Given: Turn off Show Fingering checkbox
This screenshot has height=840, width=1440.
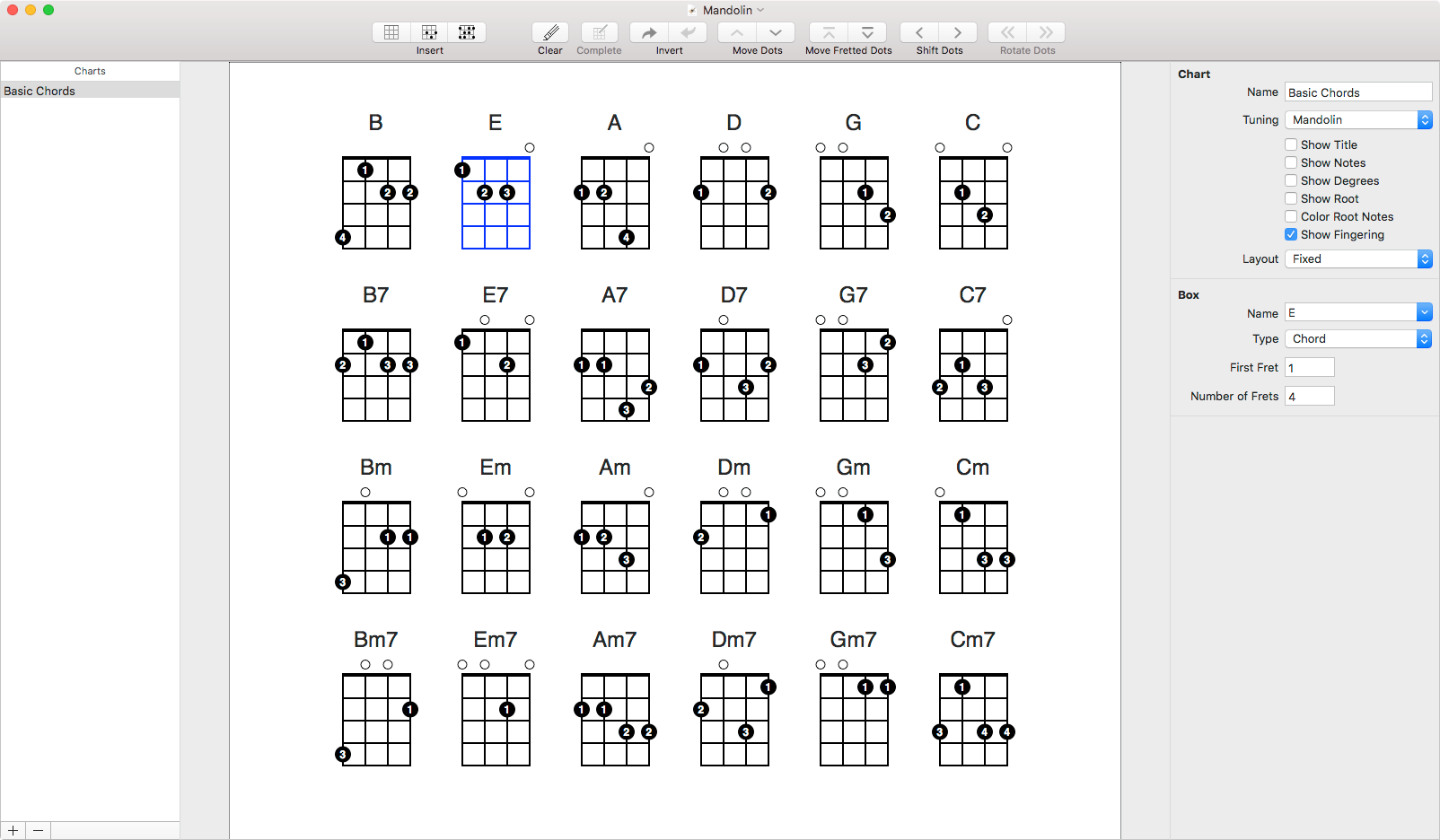Looking at the screenshot, I should (1291, 234).
